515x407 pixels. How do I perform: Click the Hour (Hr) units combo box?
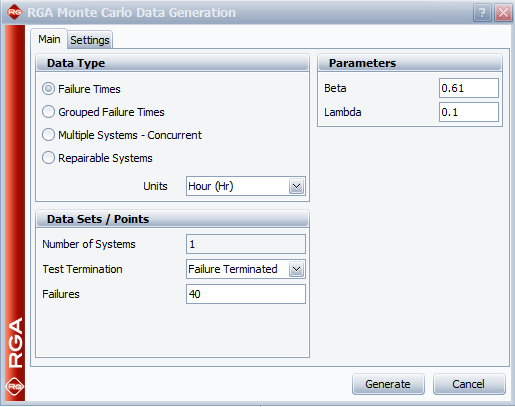246,186
